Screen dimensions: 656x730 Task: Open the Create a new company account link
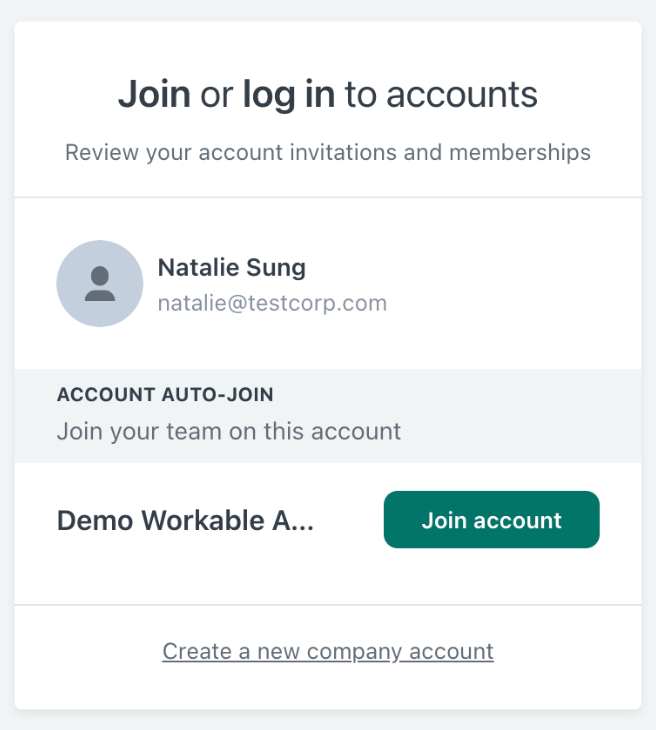point(328,651)
